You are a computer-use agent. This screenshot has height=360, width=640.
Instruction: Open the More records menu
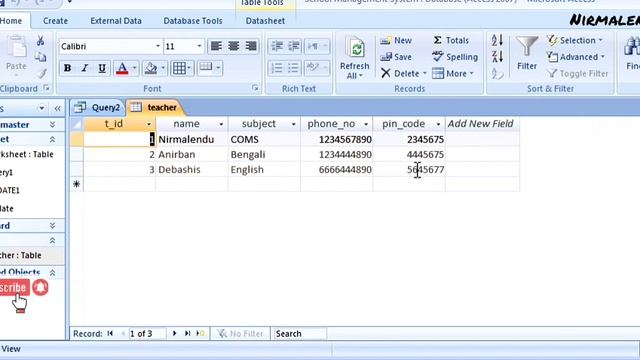pos(453,73)
